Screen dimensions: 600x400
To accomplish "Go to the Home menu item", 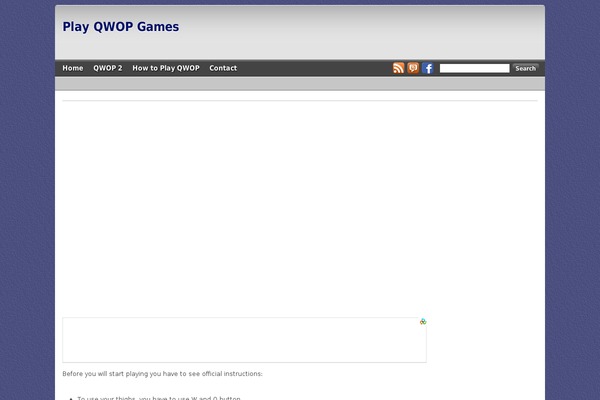I will pos(73,68).
